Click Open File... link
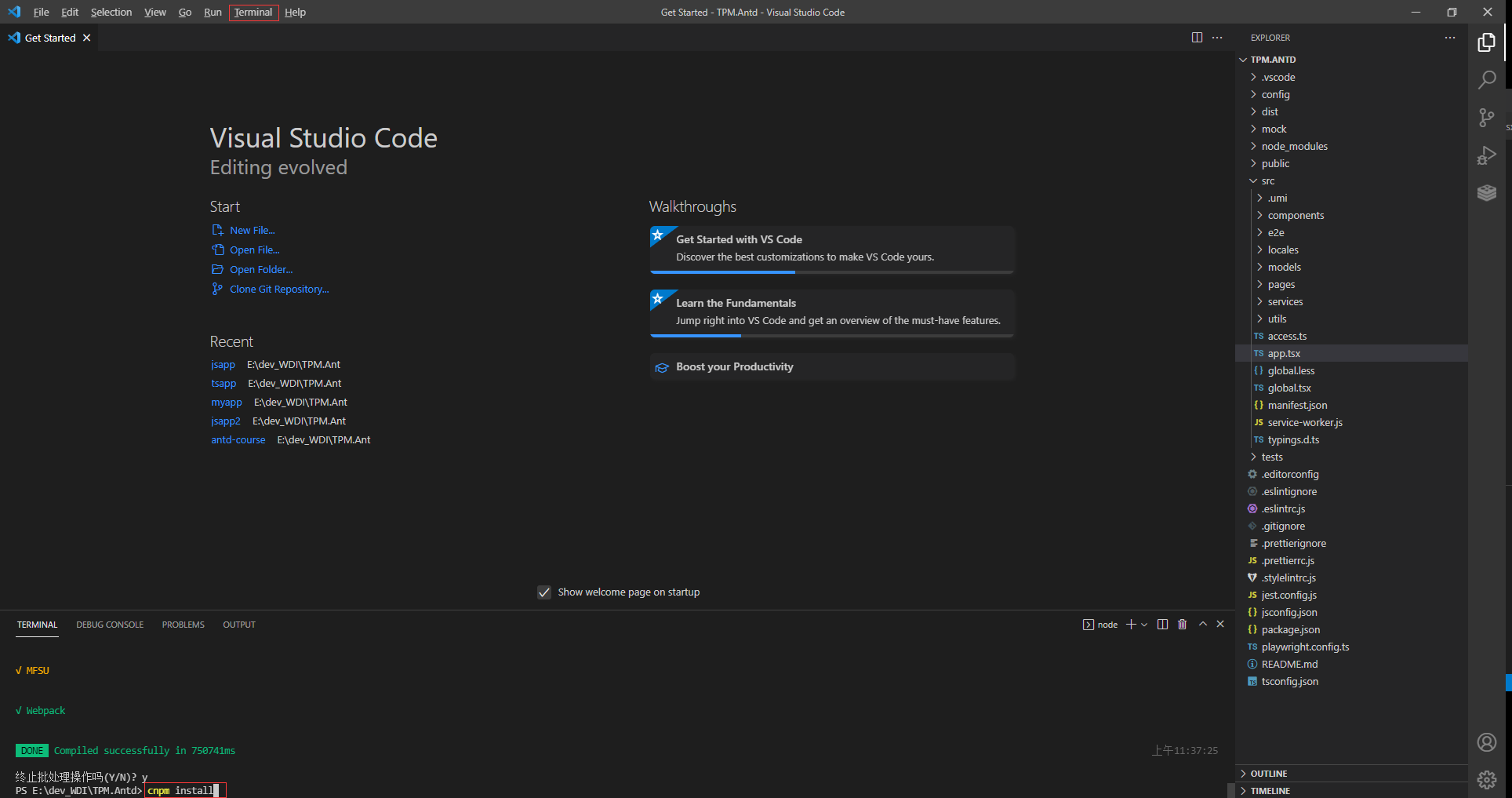The image size is (1512, 798). click(x=254, y=250)
